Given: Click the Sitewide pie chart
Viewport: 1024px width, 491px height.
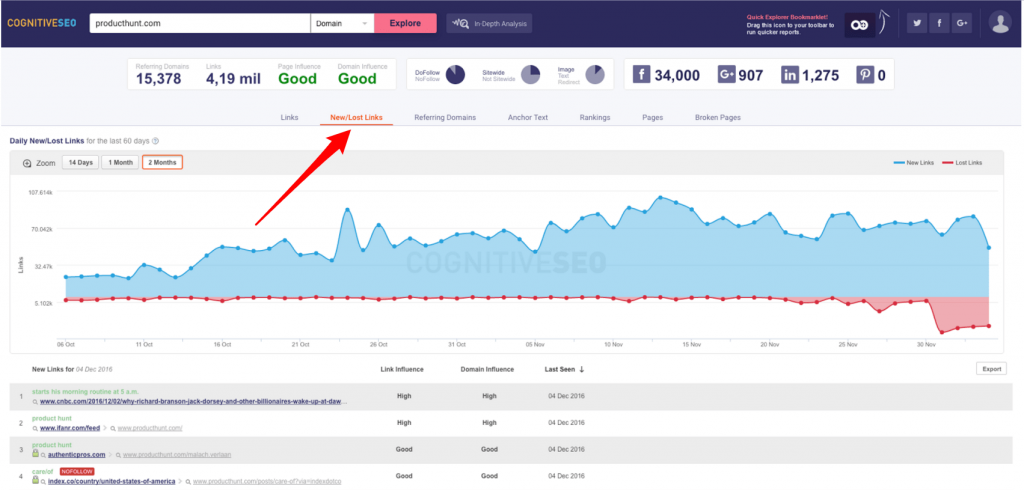Looking at the screenshot, I should pyautogui.click(x=530, y=74).
